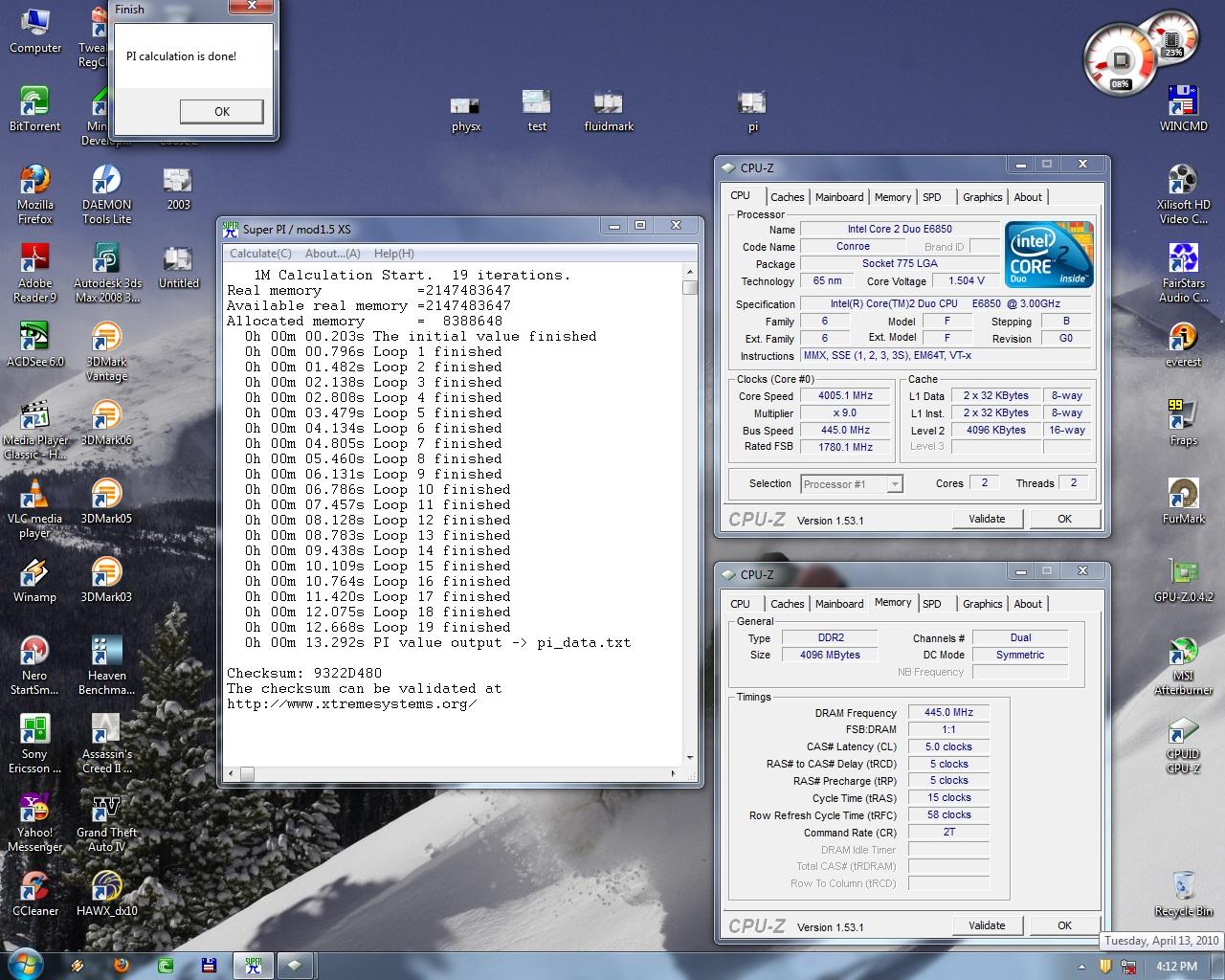
Task: Click the Core Speed 4005.1 MHz value
Action: pyautogui.click(x=845, y=395)
